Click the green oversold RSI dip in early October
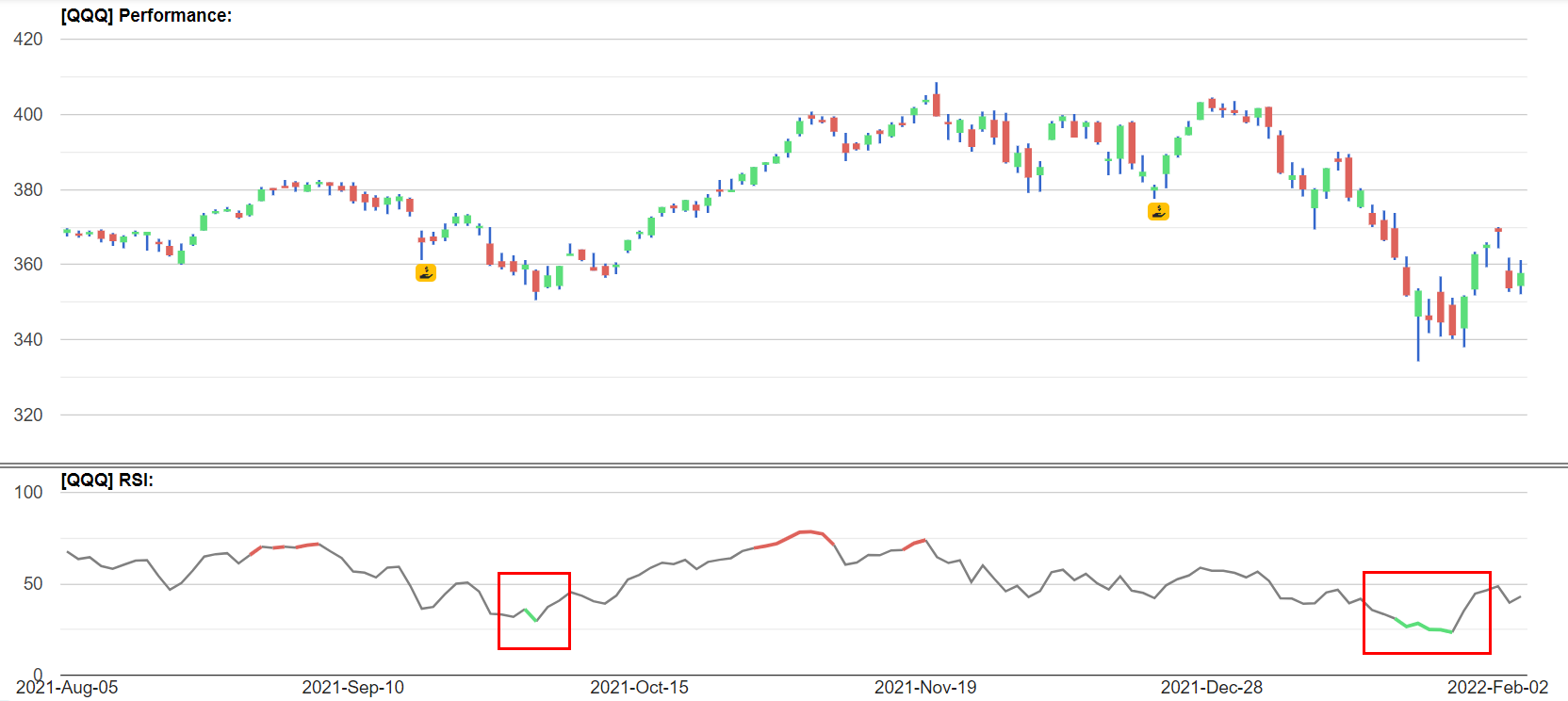This screenshot has height=701, width=1568. pyautogui.click(x=531, y=614)
